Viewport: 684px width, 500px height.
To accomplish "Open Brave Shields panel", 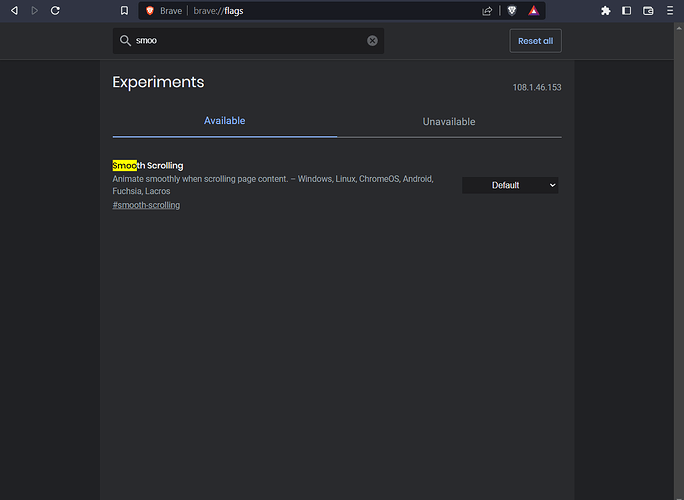I will (512, 10).
